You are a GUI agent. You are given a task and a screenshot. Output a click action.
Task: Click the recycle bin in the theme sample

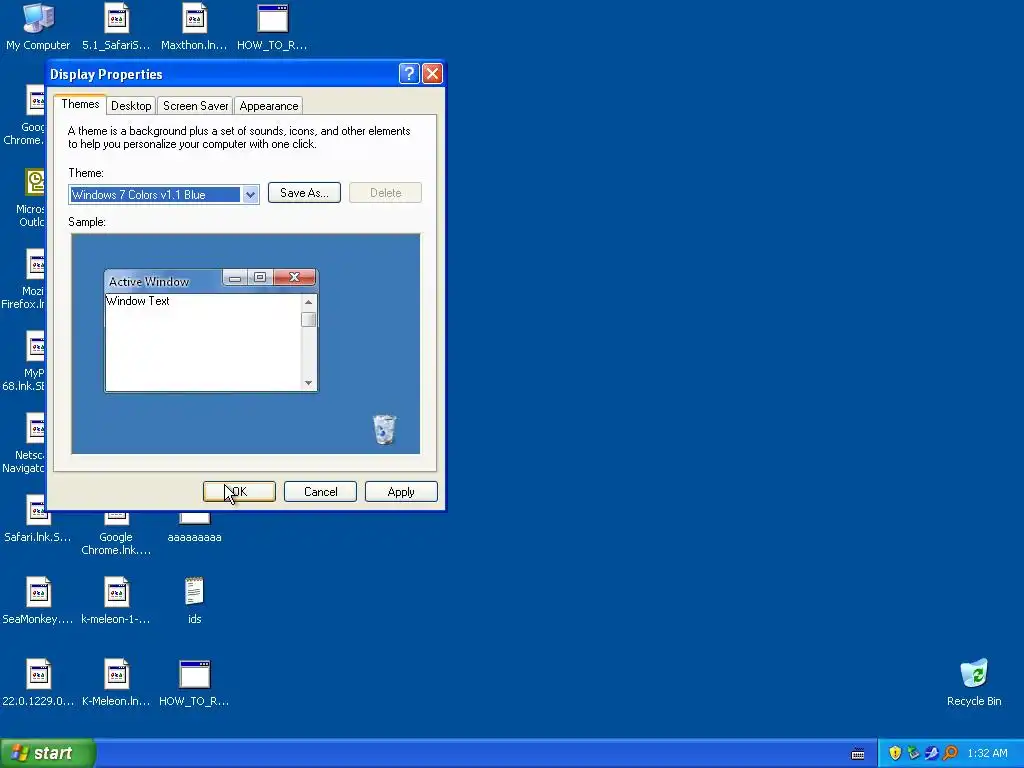pos(384,429)
